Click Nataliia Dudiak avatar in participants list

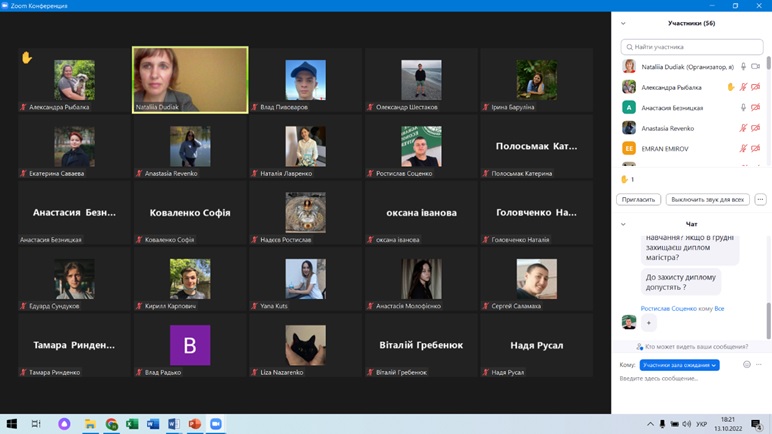(x=629, y=67)
